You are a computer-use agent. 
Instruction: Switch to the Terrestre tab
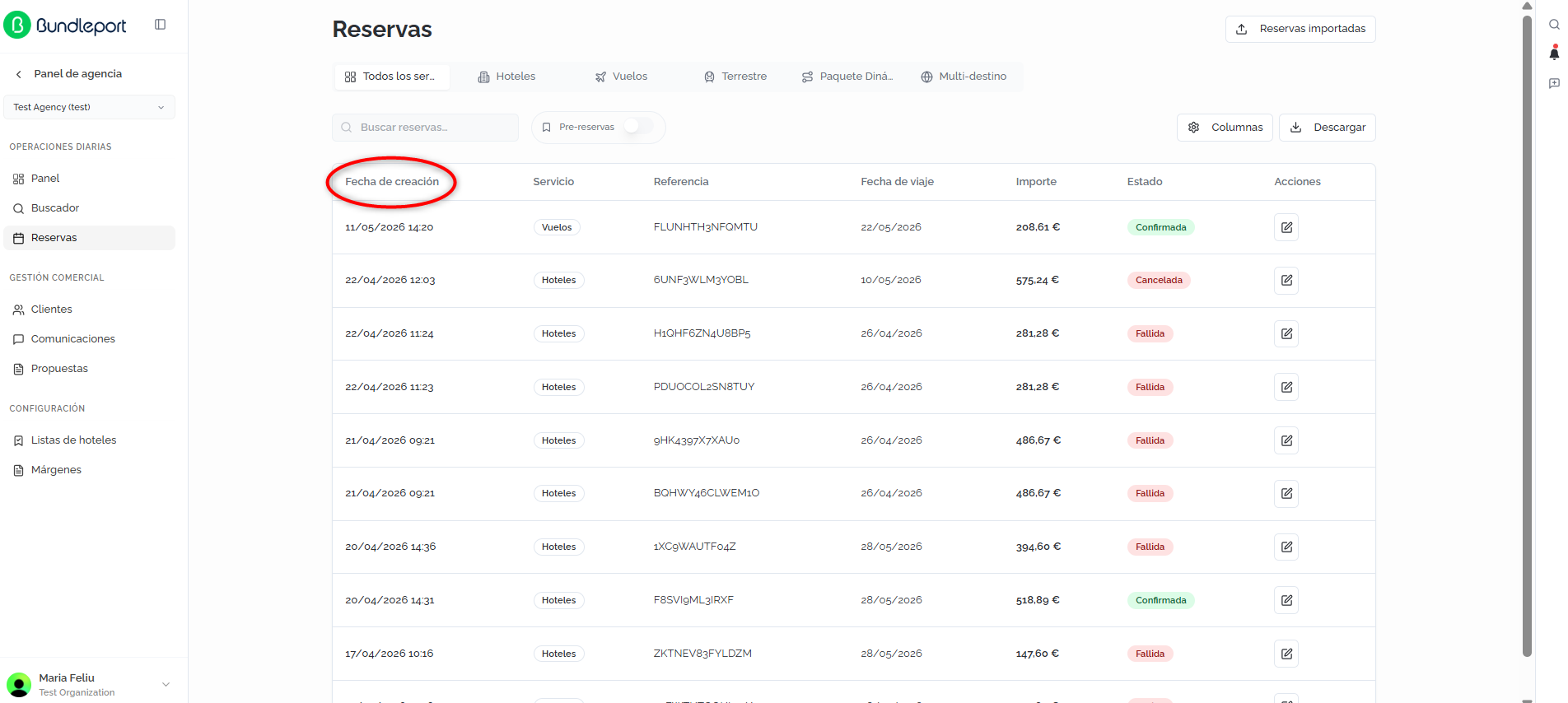pyautogui.click(x=735, y=77)
